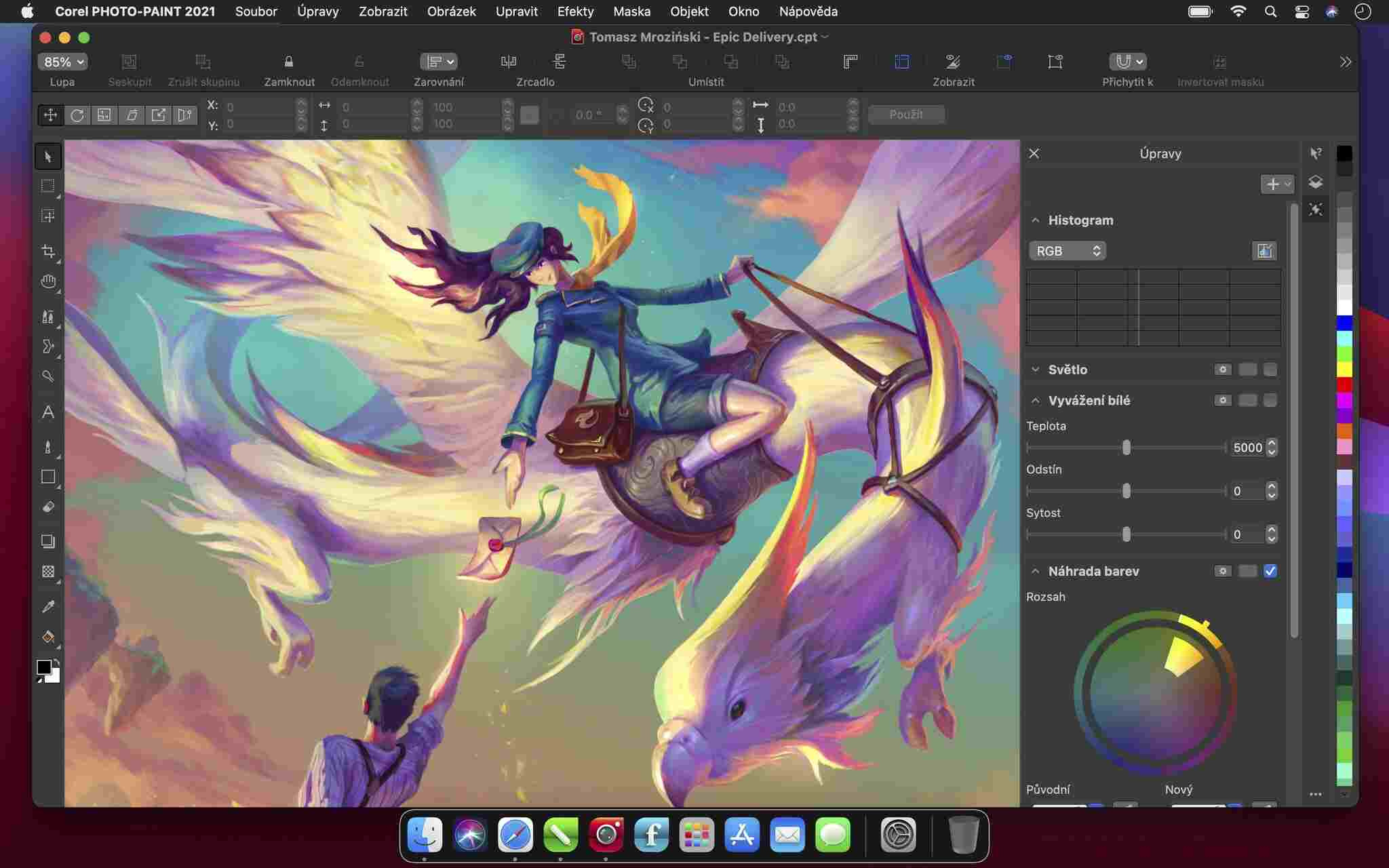Select the Text tool

[47, 412]
